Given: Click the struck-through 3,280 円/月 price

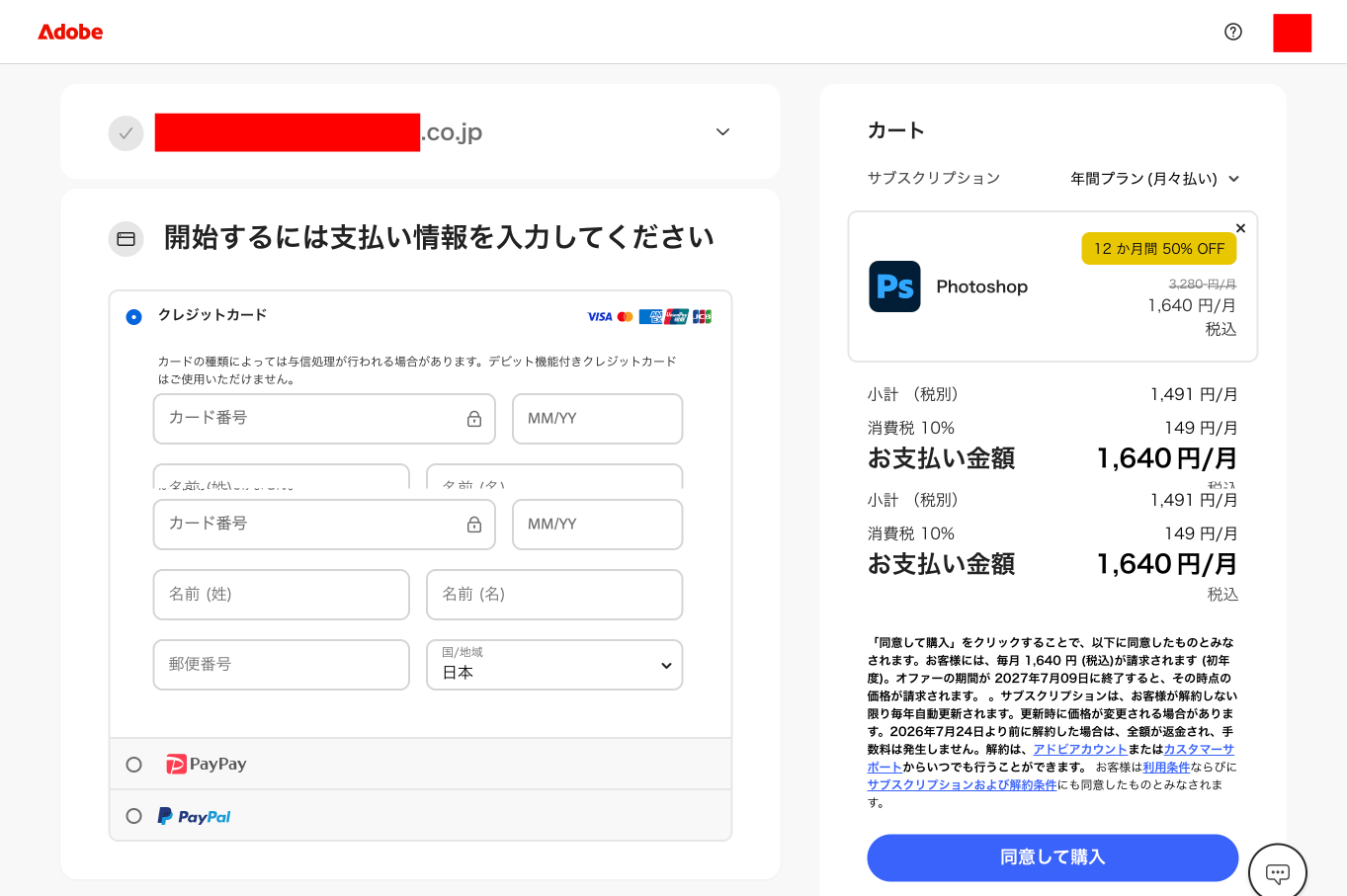Looking at the screenshot, I should tap(1202, 285).
